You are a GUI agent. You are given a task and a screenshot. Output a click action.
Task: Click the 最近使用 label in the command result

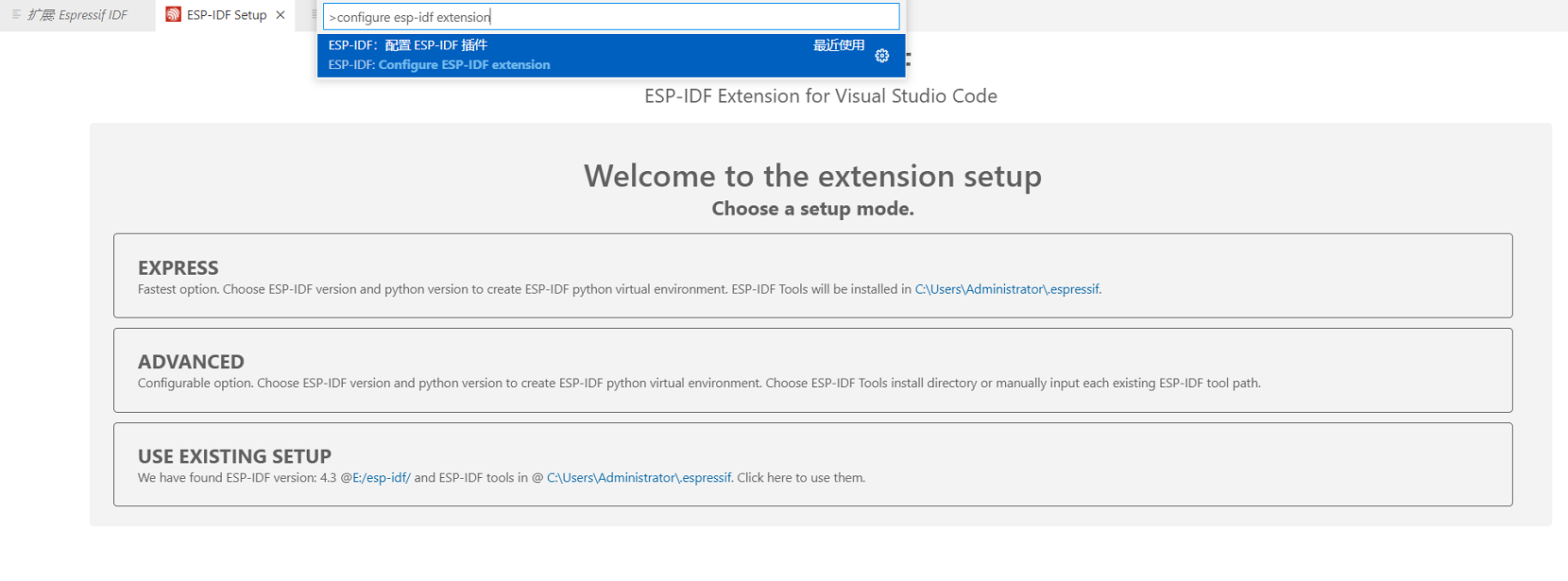pyautogui.click(x=839, y=45)
